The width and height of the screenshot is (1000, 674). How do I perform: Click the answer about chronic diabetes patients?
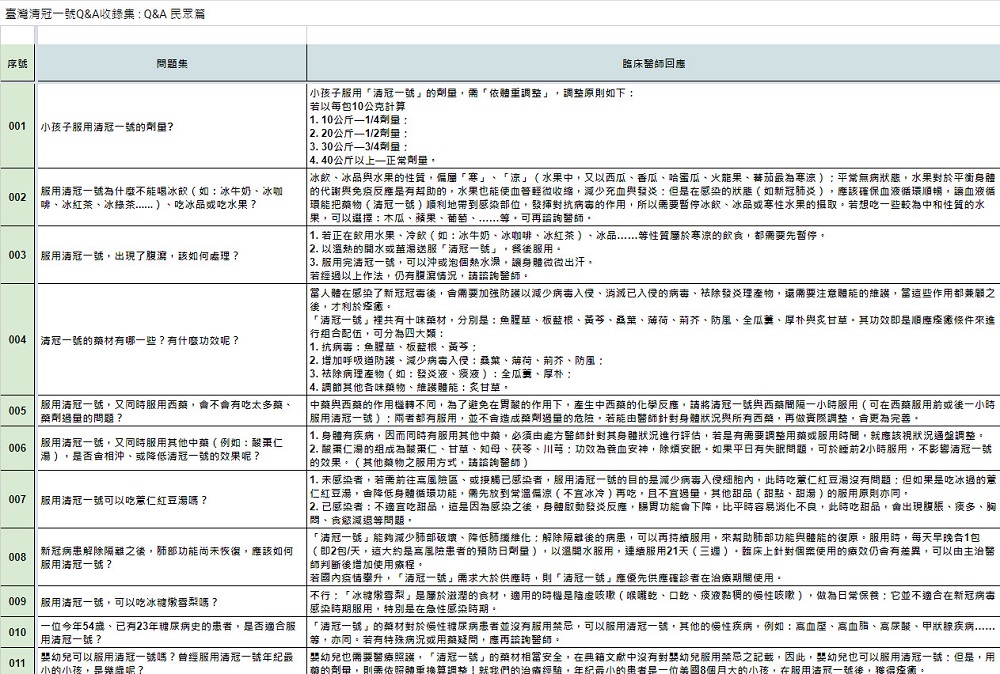[653, 633]
